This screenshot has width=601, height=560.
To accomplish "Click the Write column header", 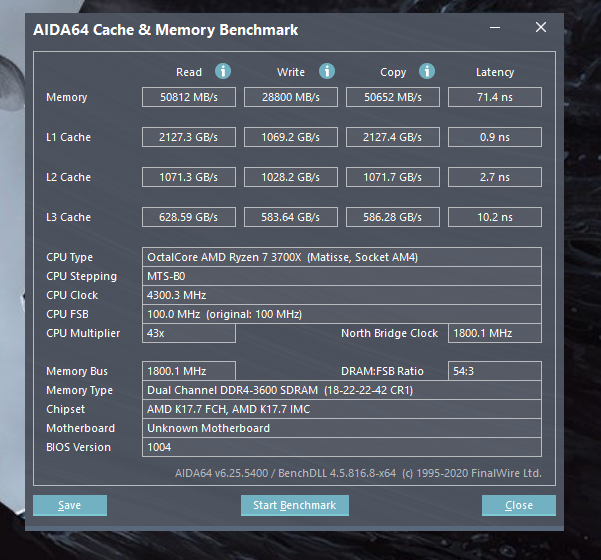I will click(x=291, y=72).
